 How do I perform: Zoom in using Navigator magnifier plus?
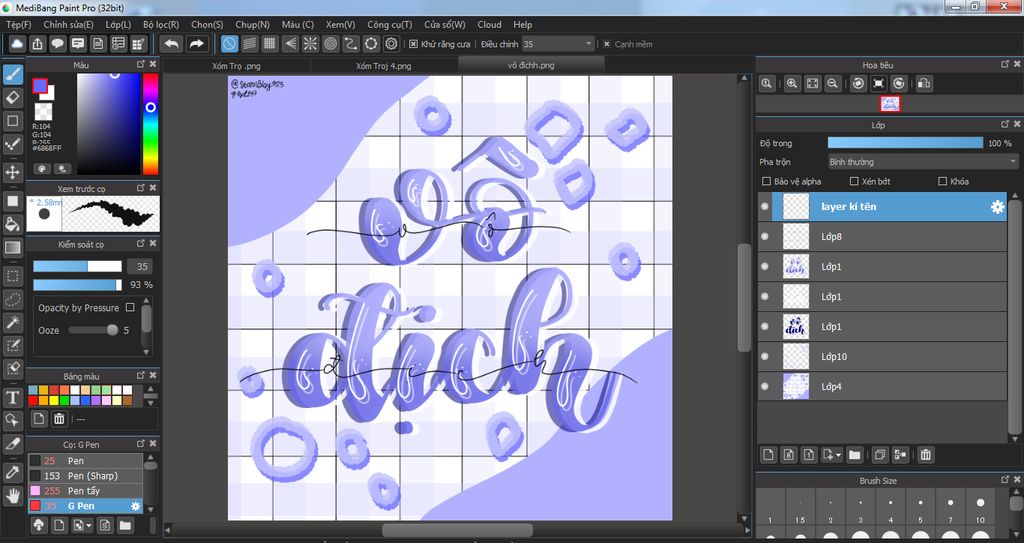[x=792, y=83]
